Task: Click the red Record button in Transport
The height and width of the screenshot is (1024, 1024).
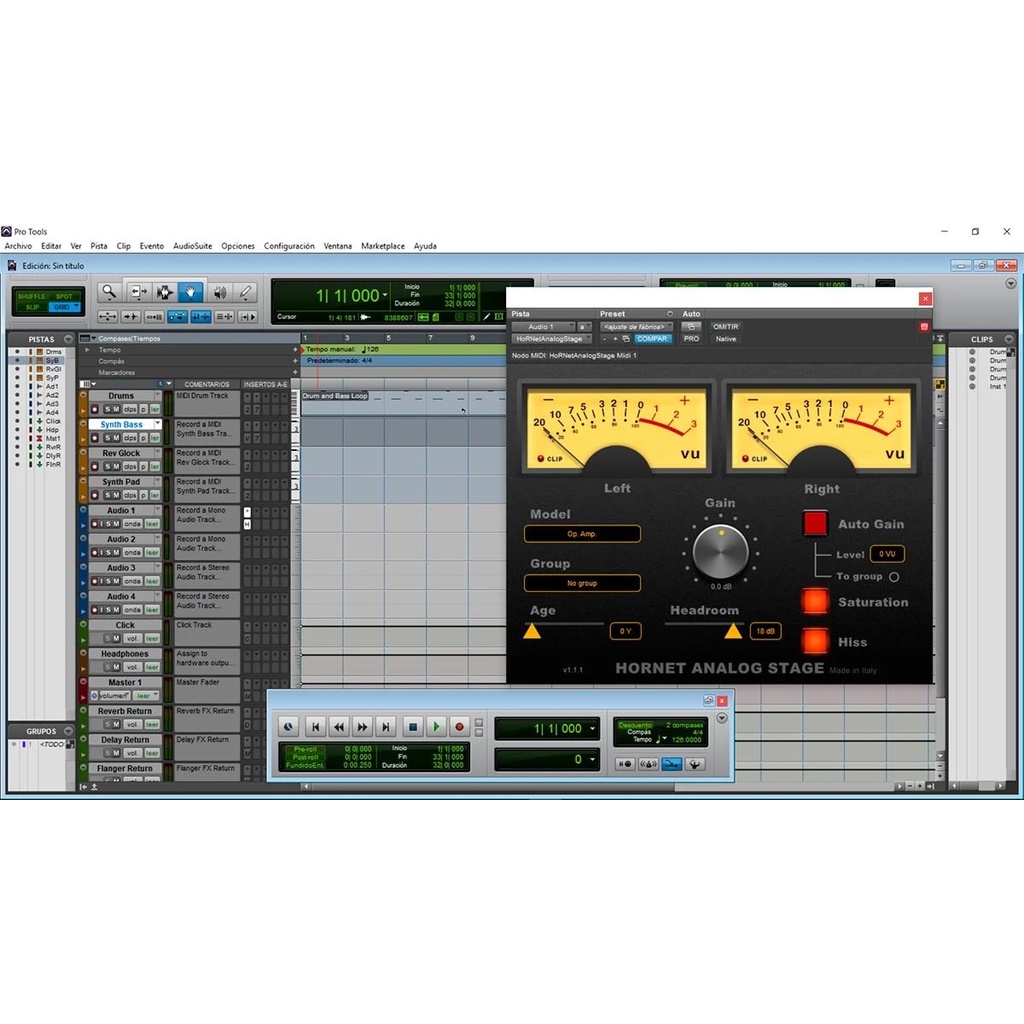Action: pyautogui.click(x=459, y=726)
